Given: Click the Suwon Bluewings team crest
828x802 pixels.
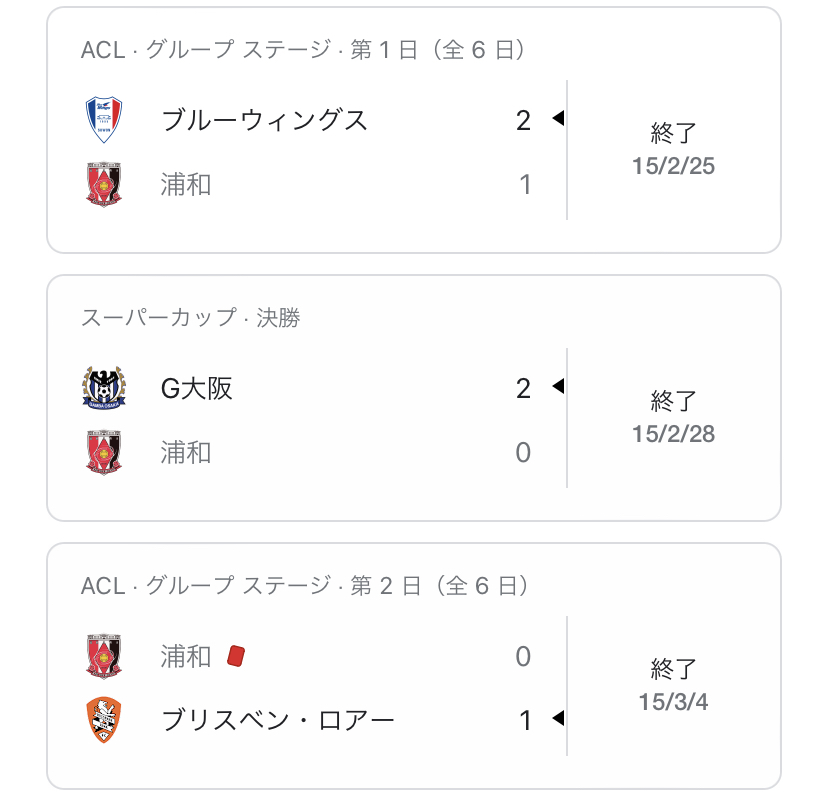Looking at the screenshot, I should [x=104, y=120].
